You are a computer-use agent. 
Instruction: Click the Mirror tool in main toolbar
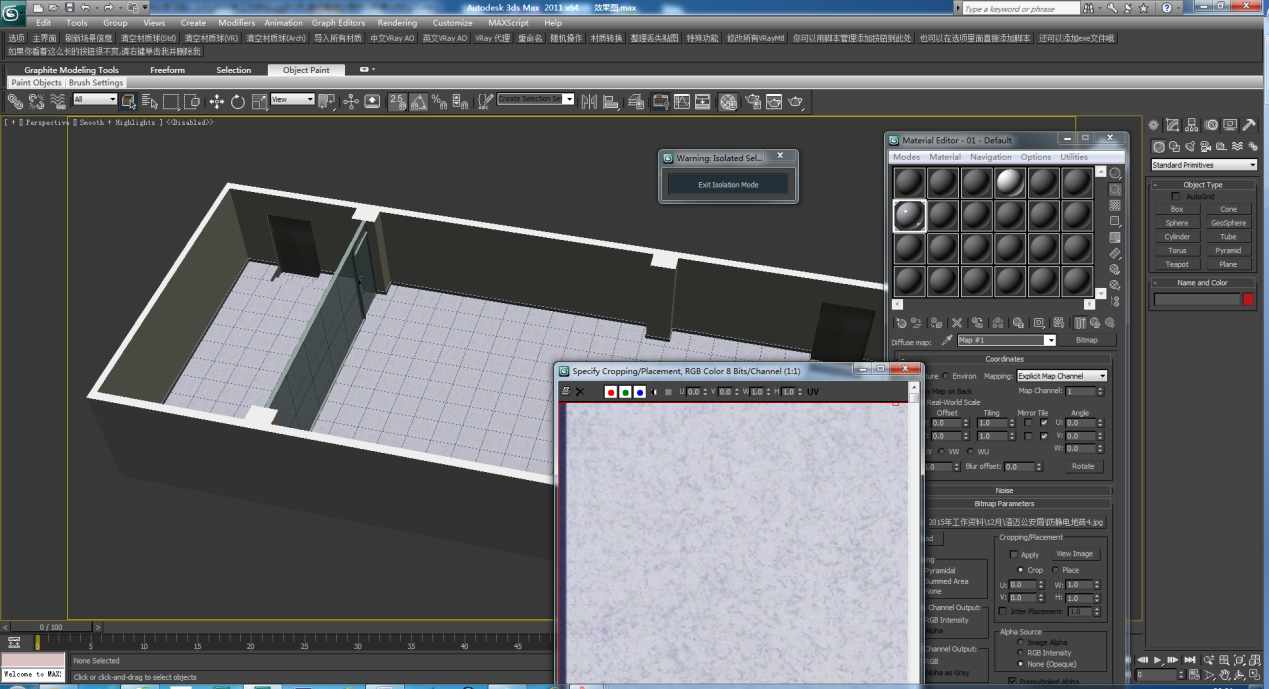pyautogui.click(x=588, y=101)
